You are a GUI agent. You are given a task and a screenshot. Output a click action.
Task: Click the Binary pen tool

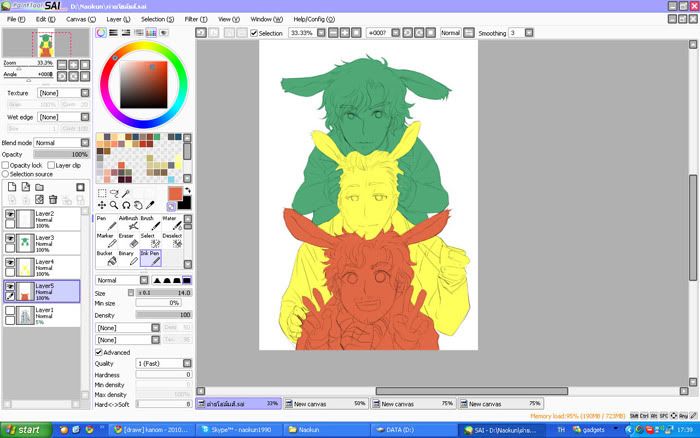point(126,258)
